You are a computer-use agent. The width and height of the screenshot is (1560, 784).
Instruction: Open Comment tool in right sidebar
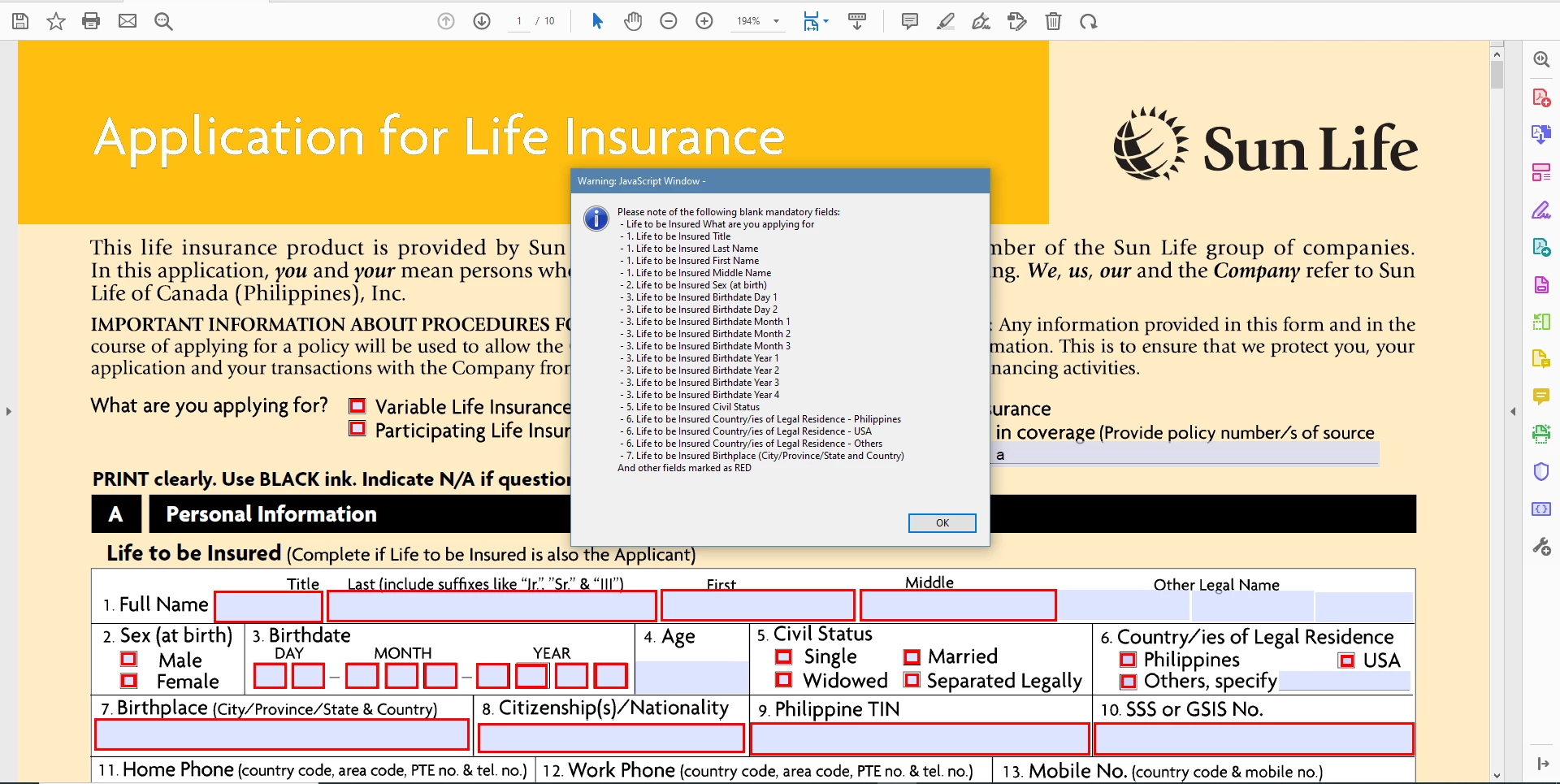coord(1541,396)
